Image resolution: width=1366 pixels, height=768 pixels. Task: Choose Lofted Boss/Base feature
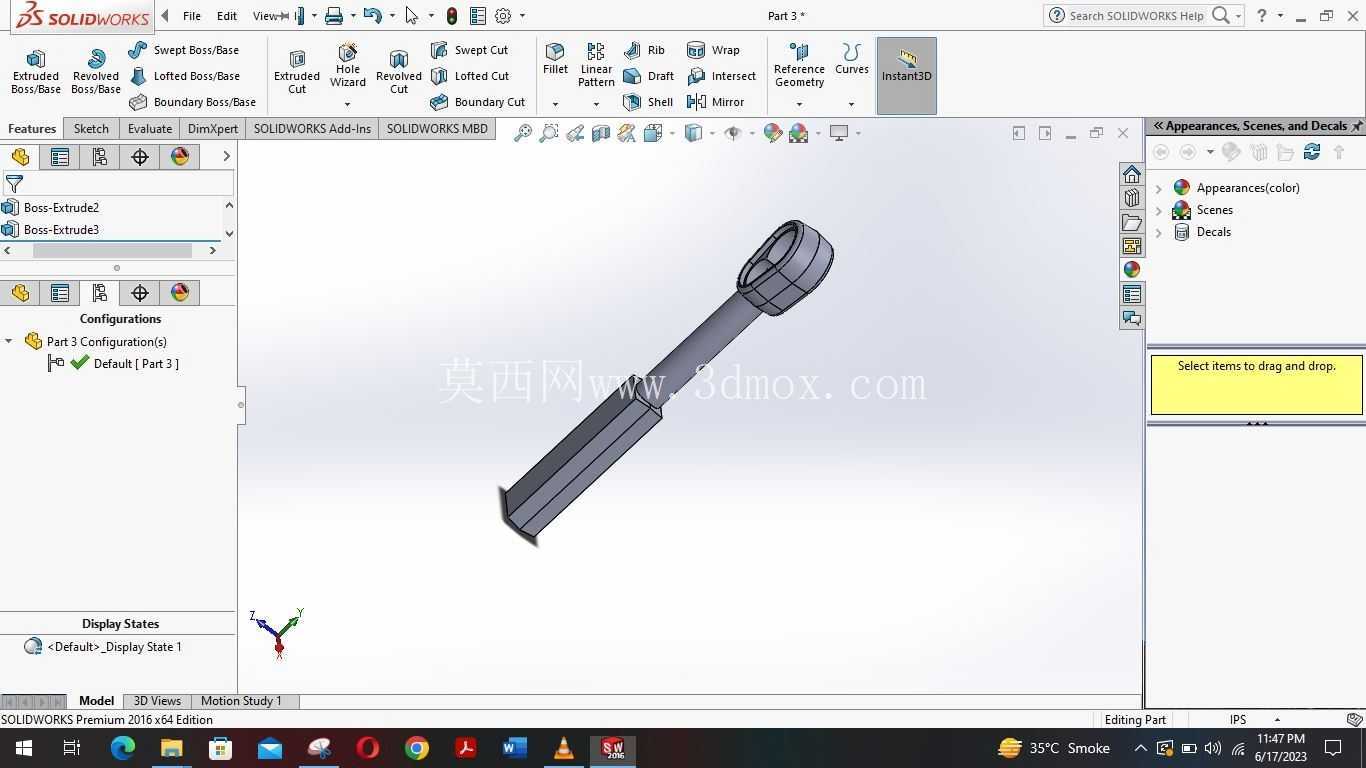tap(184, 76)
